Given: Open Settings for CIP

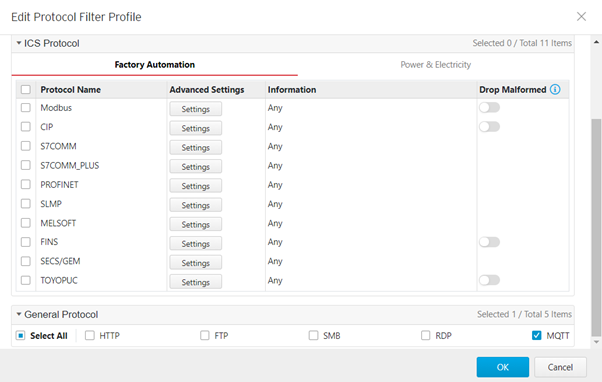Looking at the screenshot, I should click(x=195, y=128).
